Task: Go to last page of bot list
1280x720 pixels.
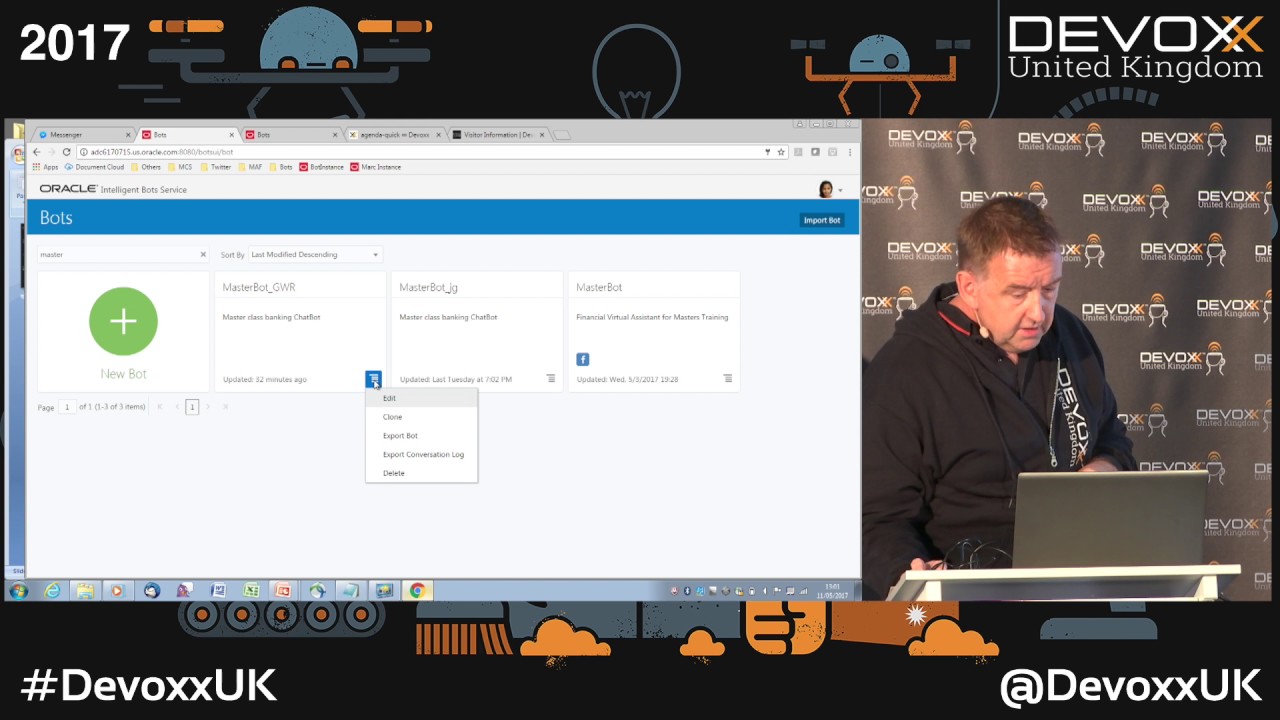Action: click(x=225, y=407)
